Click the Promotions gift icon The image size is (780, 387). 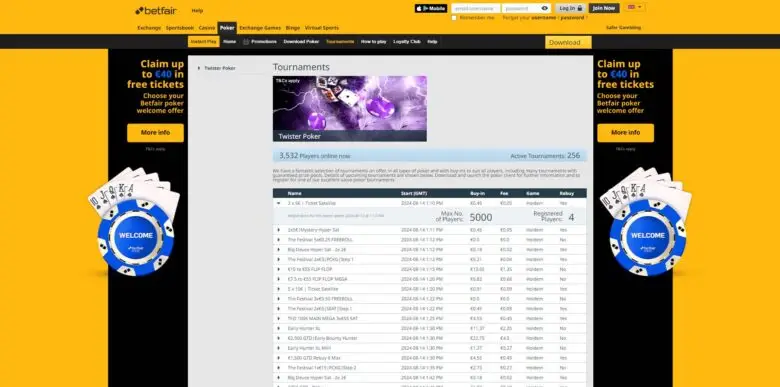(x=246, y=42)
